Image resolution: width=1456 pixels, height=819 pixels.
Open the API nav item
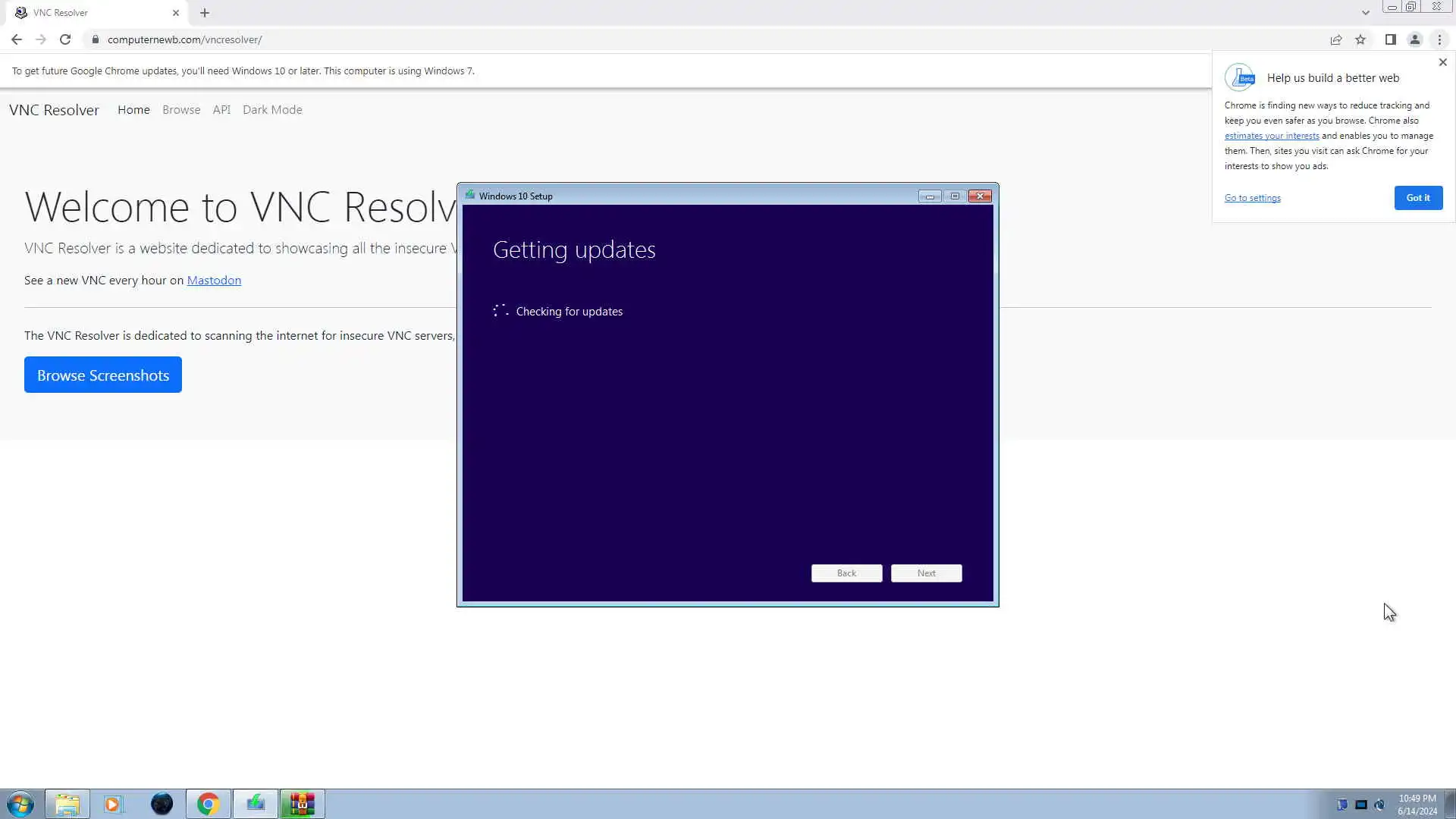[221, 109]
